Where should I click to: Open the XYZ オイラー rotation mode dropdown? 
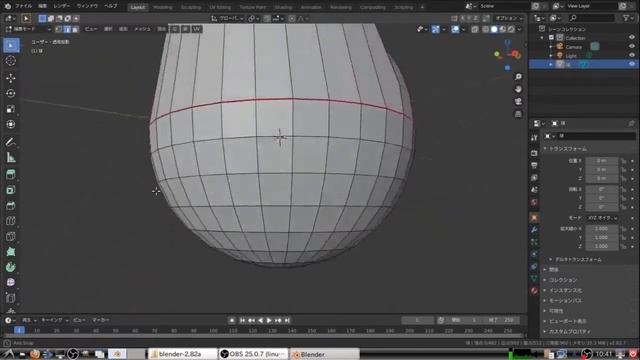click(602, 218)
